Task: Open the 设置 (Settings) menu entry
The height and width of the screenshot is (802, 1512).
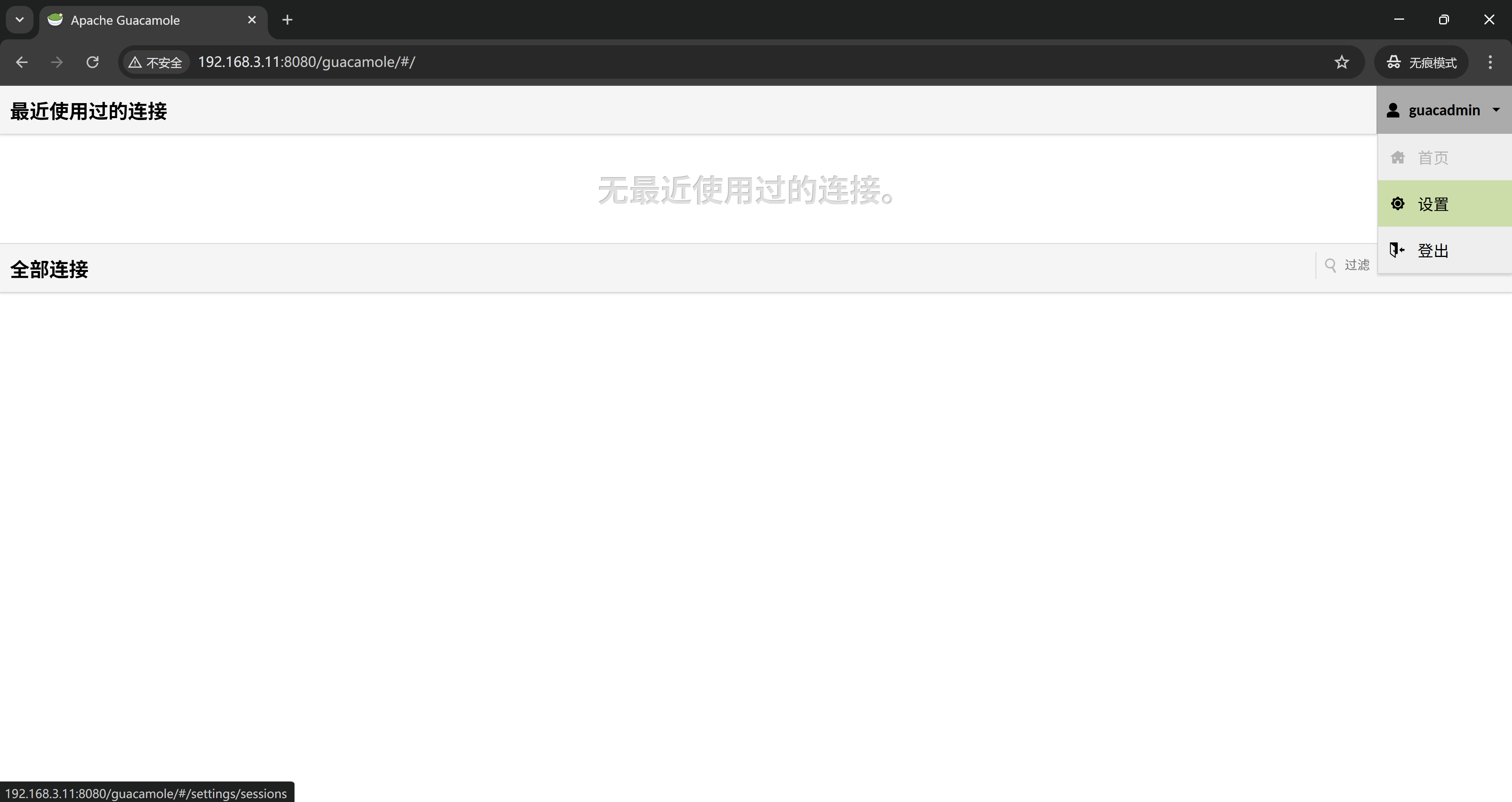Action: [x=1445, y=203]
